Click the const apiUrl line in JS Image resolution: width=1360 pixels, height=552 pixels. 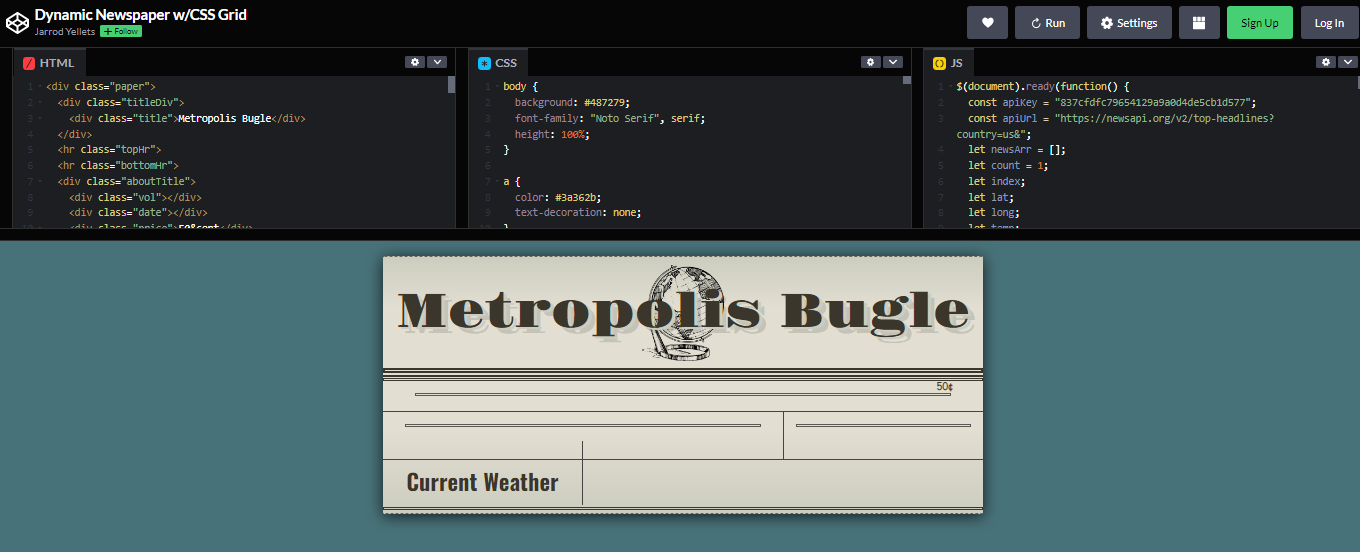click(1115, 126)
